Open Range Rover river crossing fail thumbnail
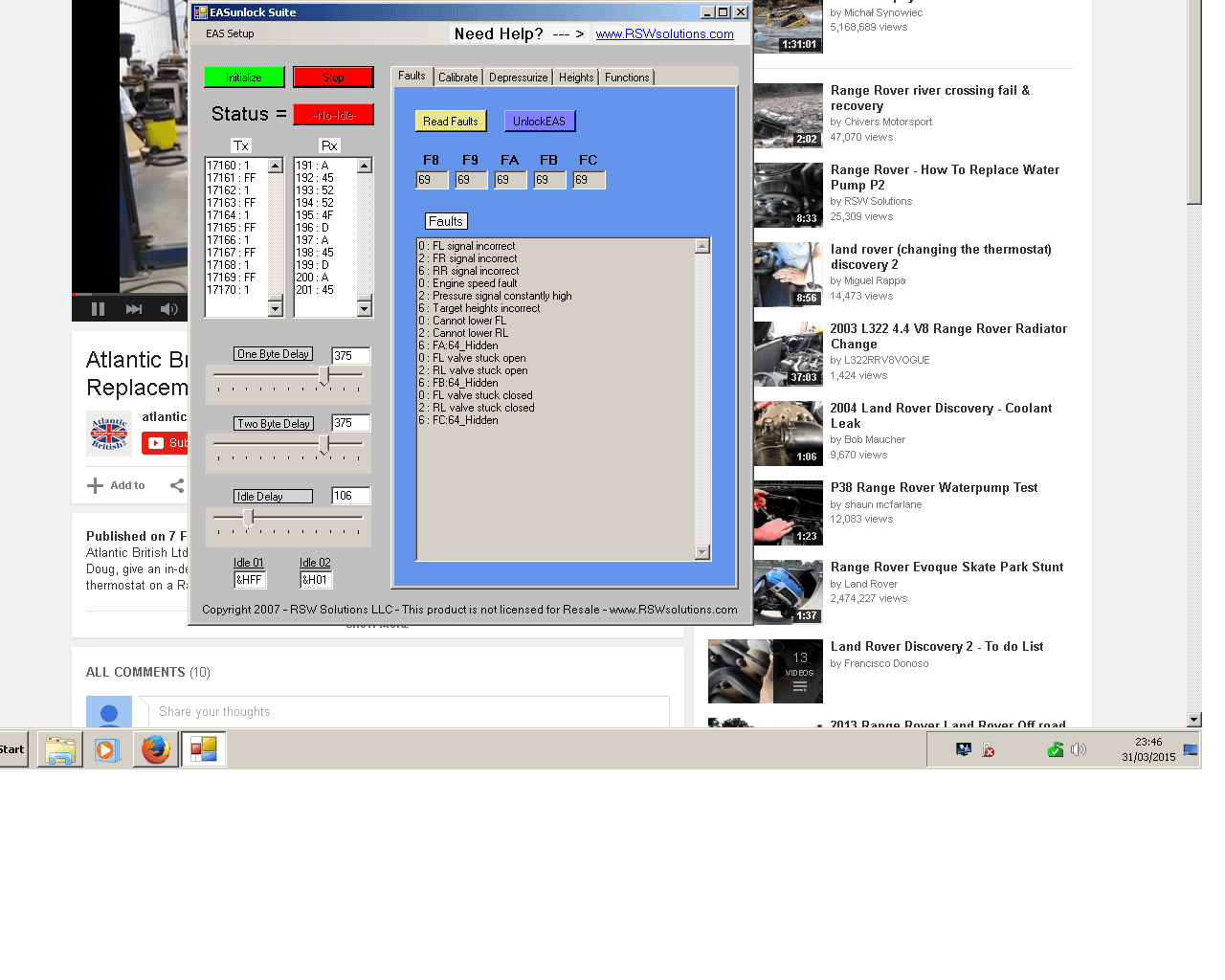Screen dimensions: 1225x980 point(788,116)
